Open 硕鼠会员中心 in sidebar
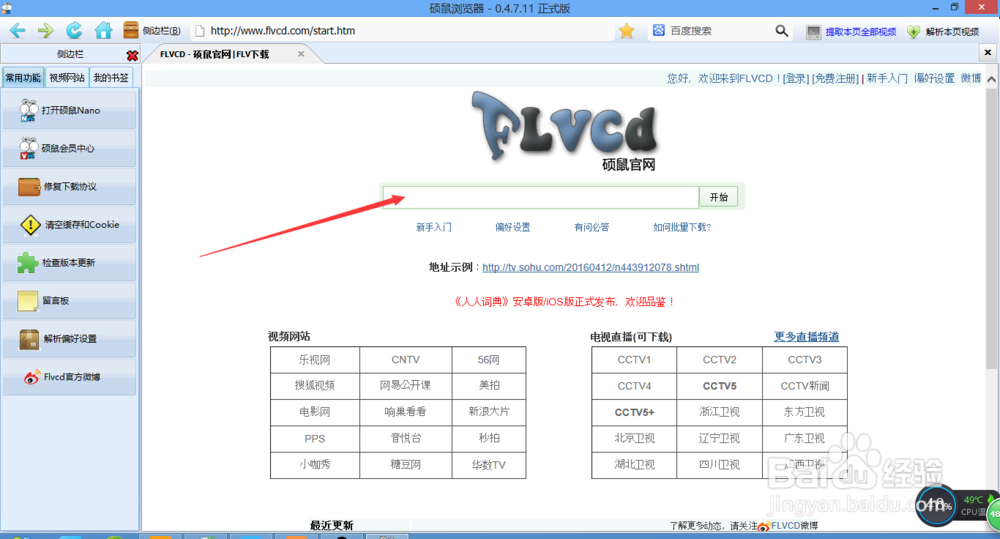 pyautogui.click(x=70, y=149)
